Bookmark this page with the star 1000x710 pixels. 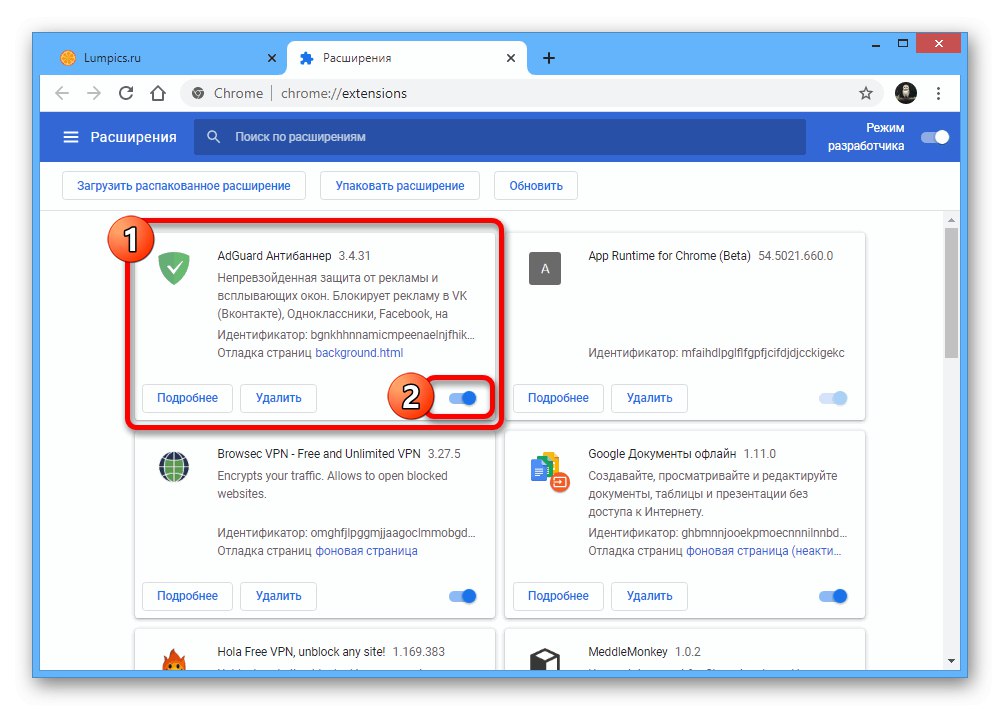pos(865,93)
